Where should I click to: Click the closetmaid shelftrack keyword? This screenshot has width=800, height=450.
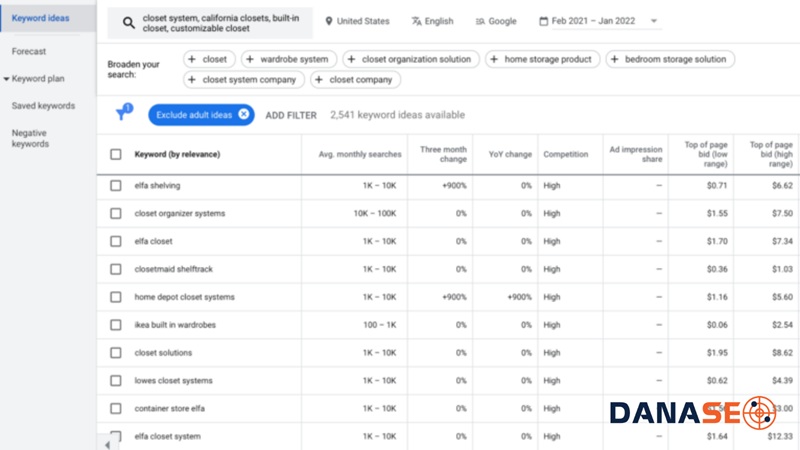(173, 269)
